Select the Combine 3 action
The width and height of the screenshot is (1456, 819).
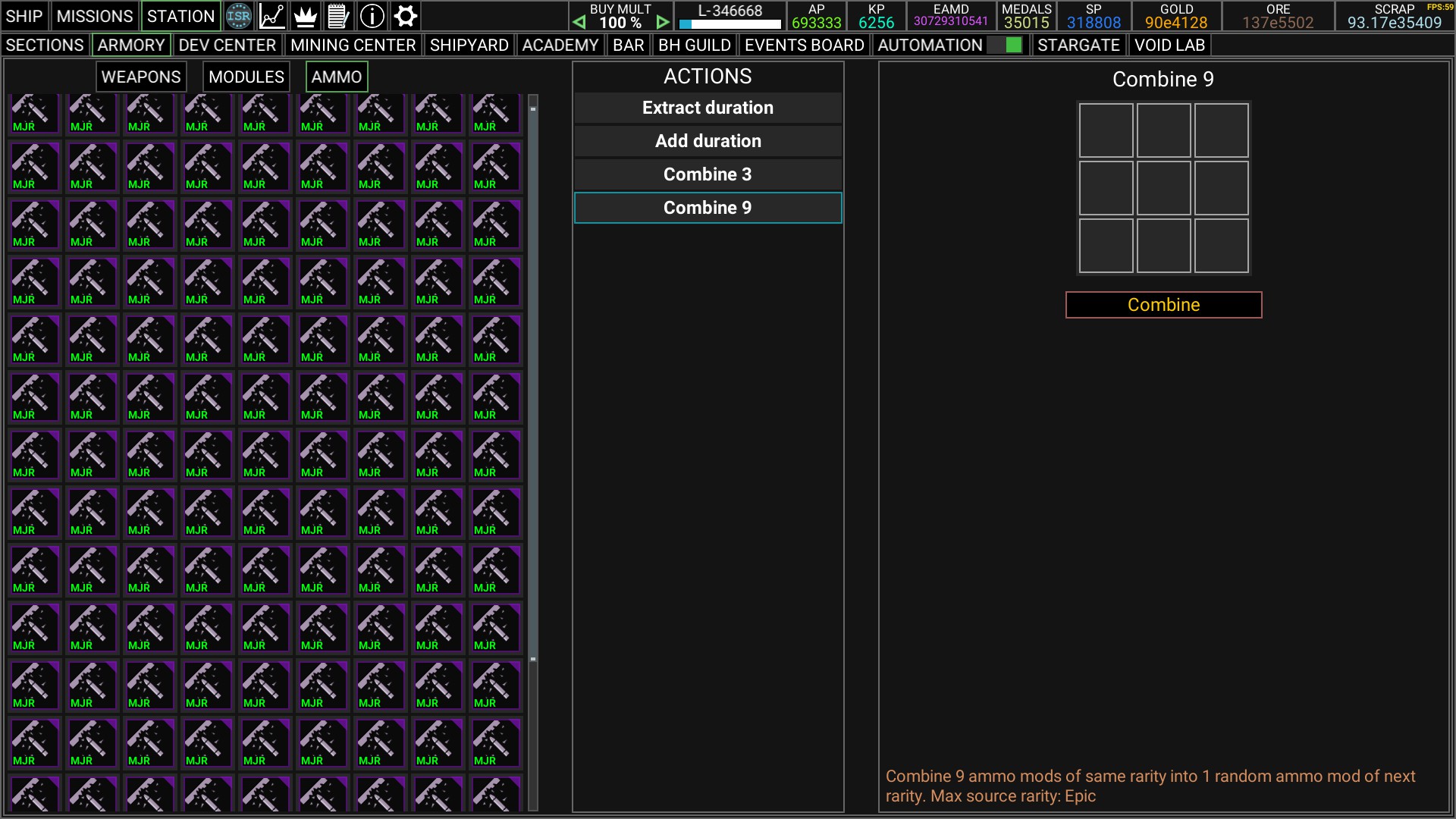tap(708, 174)
